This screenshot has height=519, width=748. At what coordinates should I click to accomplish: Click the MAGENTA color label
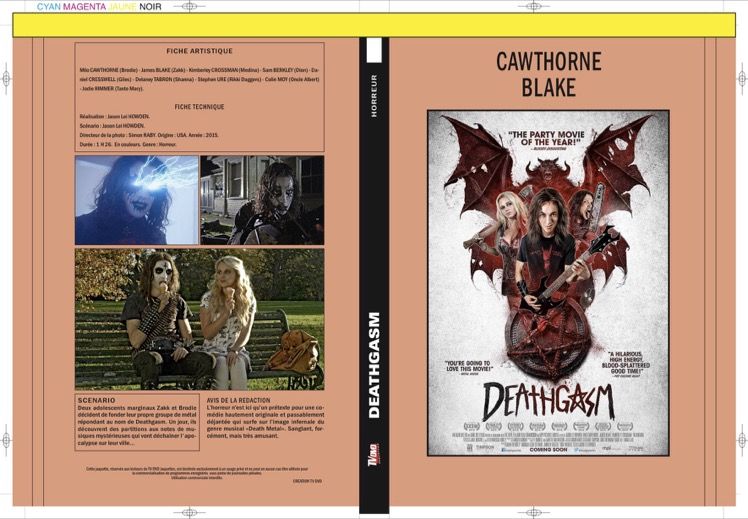84,7
